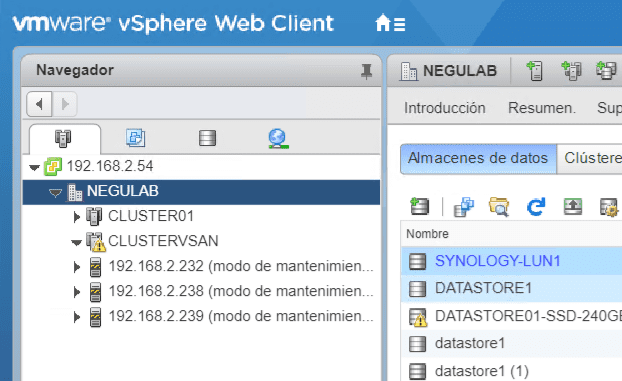Collapse the CLUSTERVSAN node
The width and height of the screenshot is (622, 381).
coord(76,242)
